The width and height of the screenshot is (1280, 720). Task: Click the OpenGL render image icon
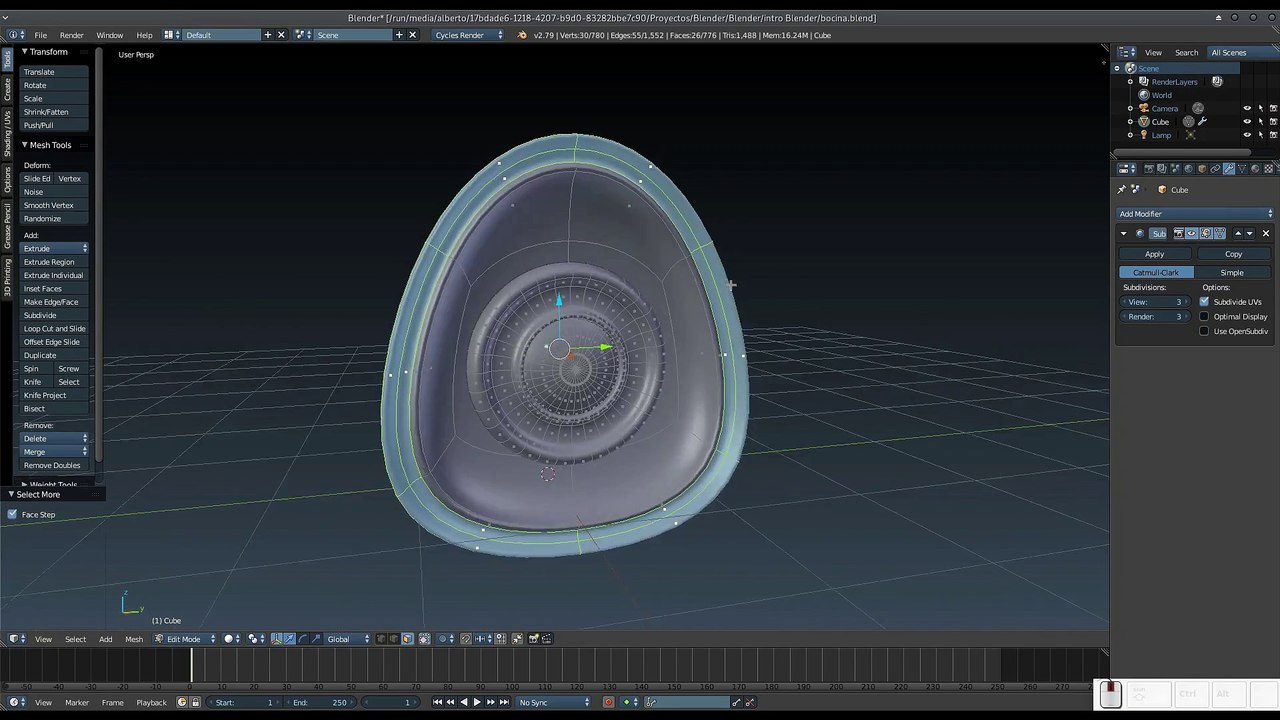533,639
